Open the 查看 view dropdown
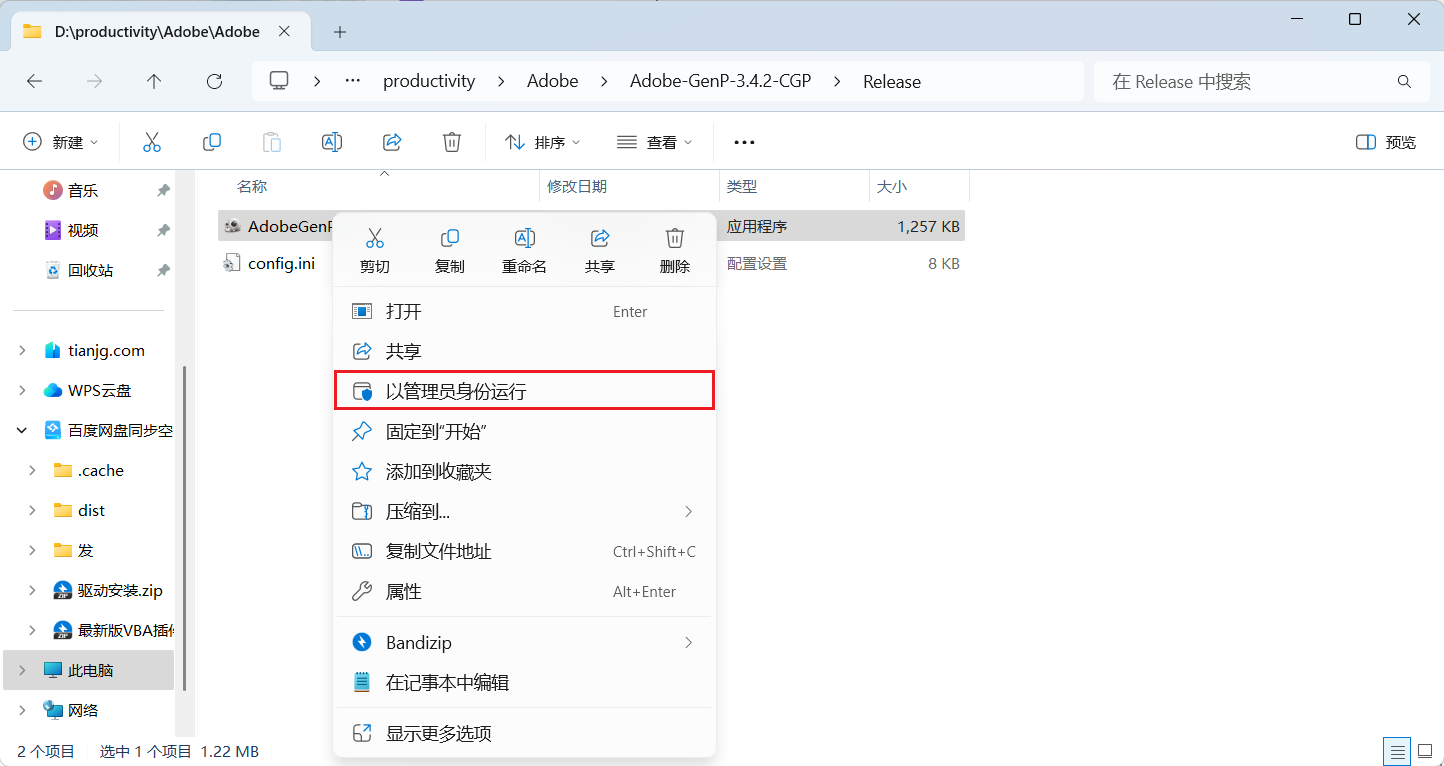1444x766 pixels. [x=655, y=142]
